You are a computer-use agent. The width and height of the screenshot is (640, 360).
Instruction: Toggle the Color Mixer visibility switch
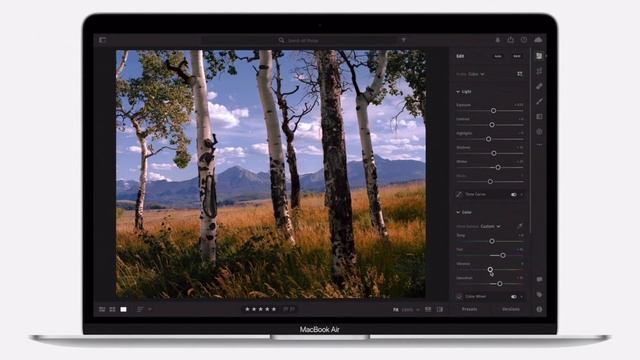tap(513, 297)
